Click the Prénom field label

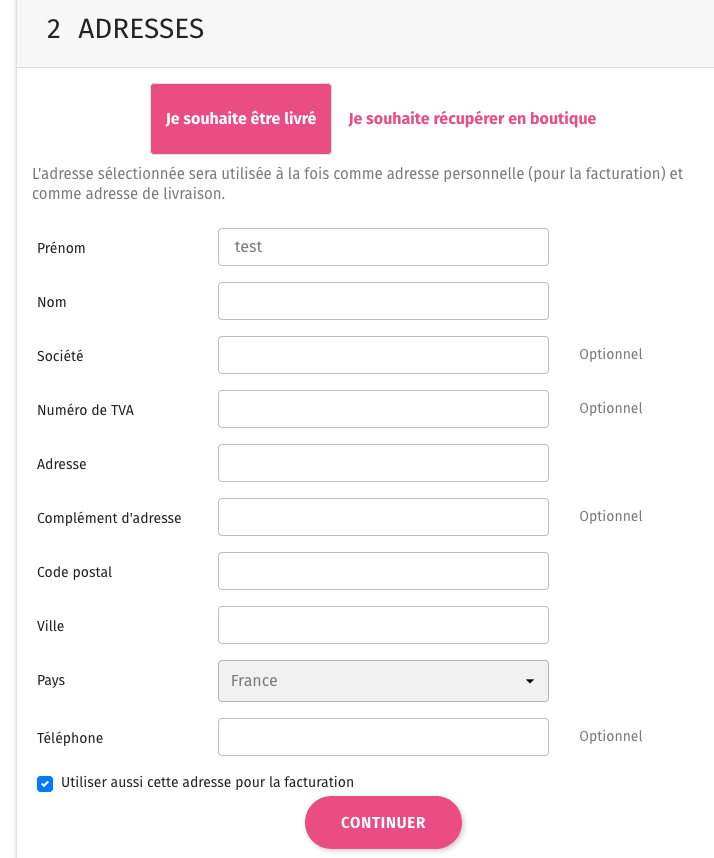[x=61, y=248]
